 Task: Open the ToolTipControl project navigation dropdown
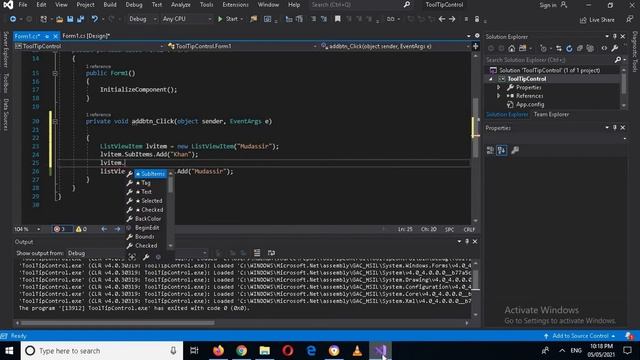click(89, 47)
